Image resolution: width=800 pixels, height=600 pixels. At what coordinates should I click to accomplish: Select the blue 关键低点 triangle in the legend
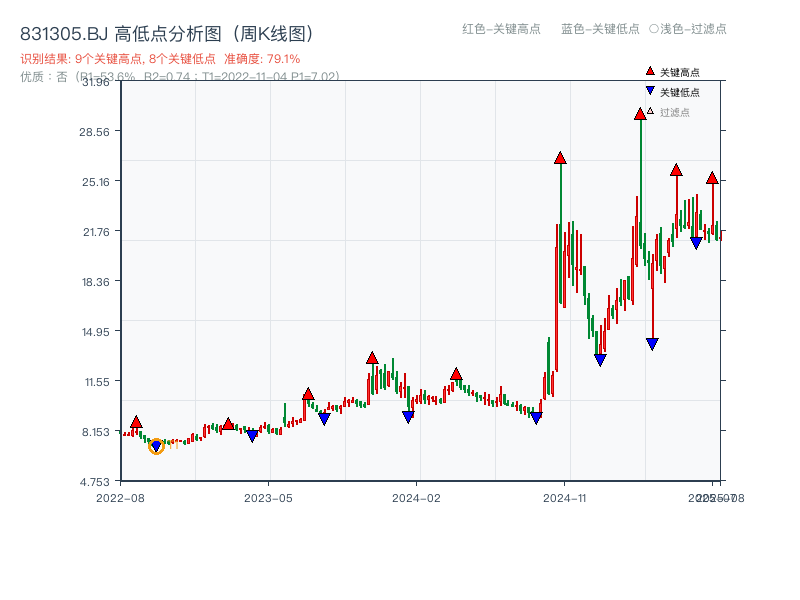coord(650,91)
